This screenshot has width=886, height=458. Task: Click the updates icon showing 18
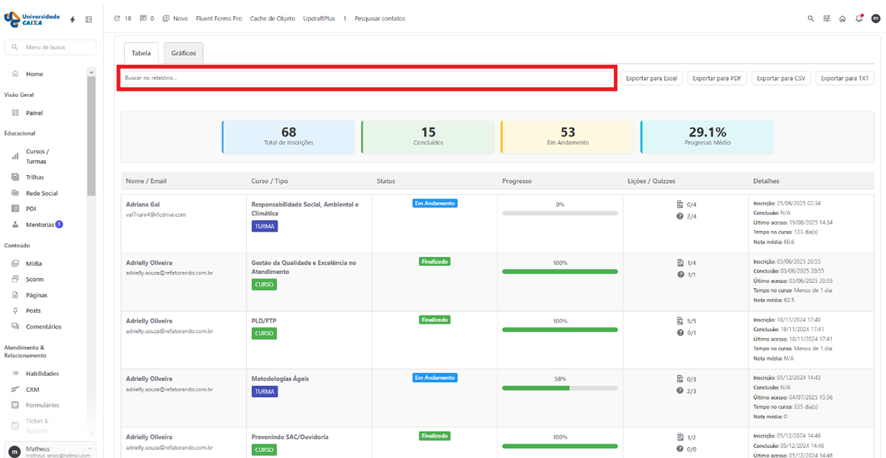[x=123, y=18]
